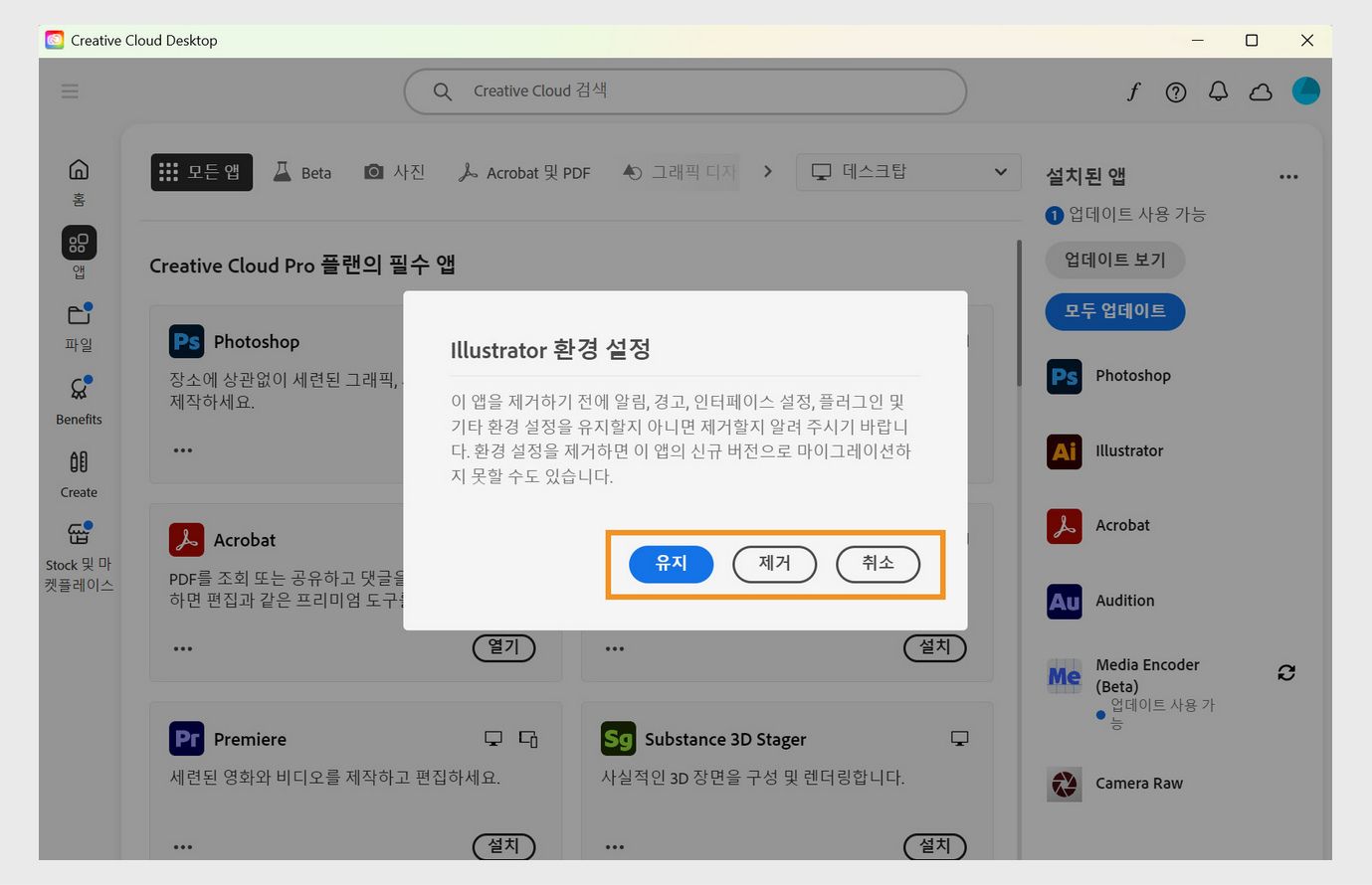The width and height of the screenshot is (1372, 885).
Task: Open 파일 in sidebar
Action: [79, 327]
